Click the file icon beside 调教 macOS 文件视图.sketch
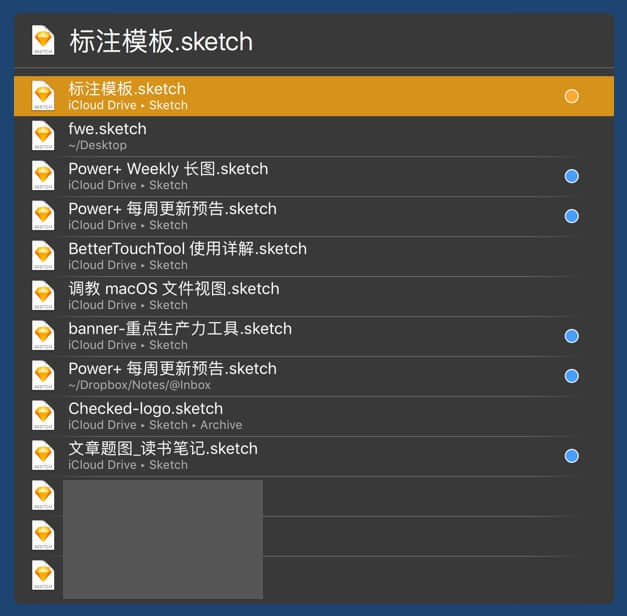Viewport: 627px width, 616px height. click(x=43, y=296)
